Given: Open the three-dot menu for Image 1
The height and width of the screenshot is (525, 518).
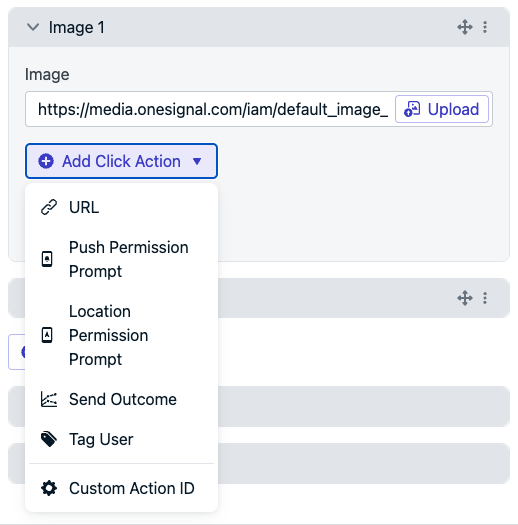Looking at the screenshot, I should click(x=485, y=27).
